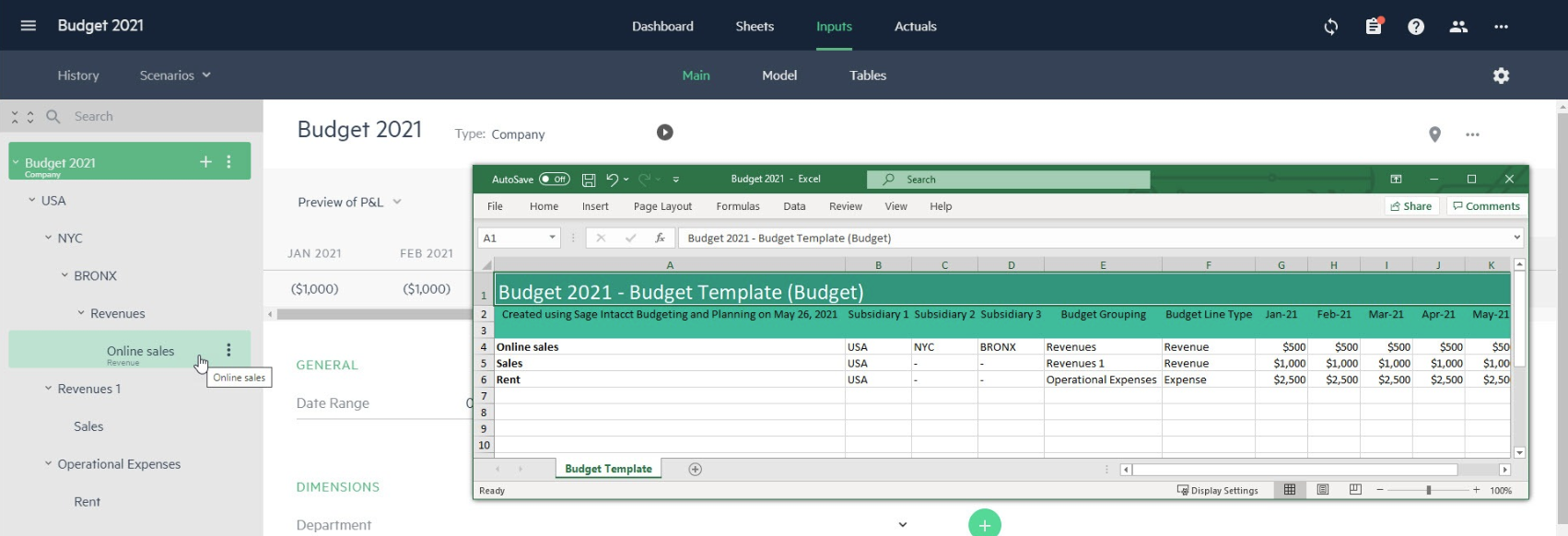Open Online sales row kebab menu
1568x536 pixels.
(229, 350)
